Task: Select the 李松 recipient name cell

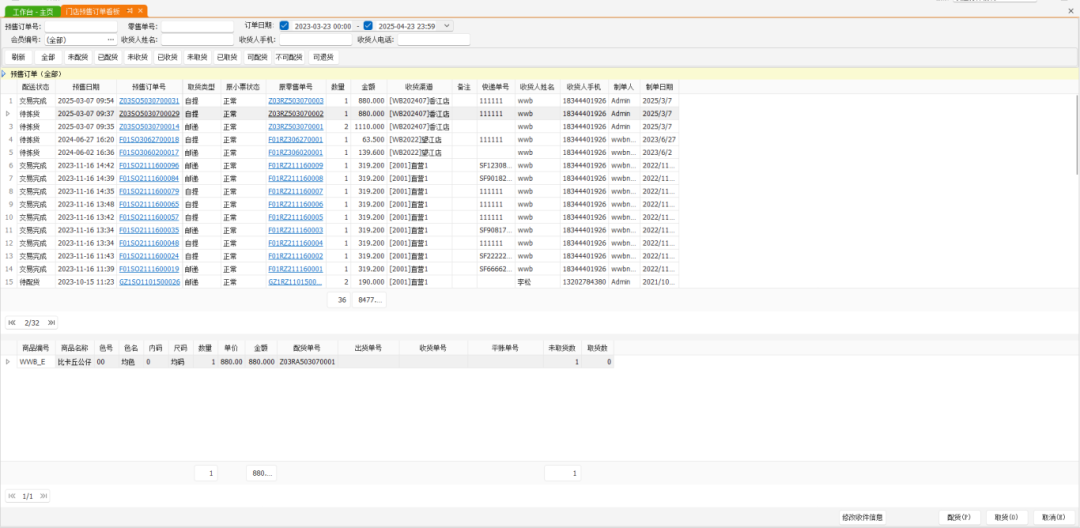Action: (538, 282)
